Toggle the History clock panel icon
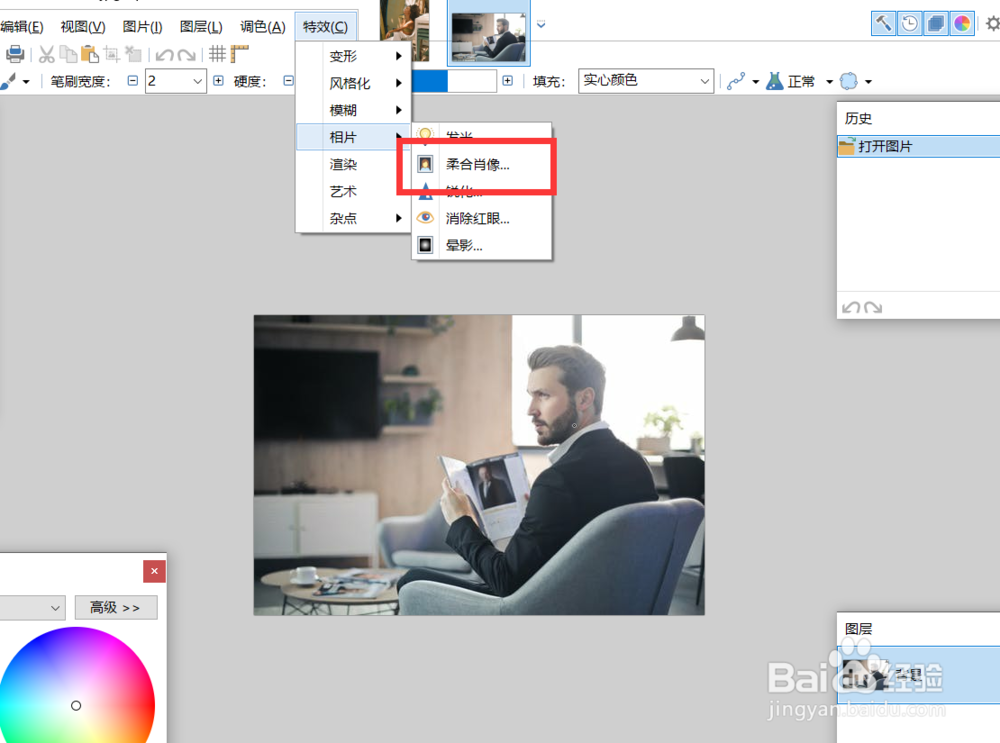 pyautogui.click(x=909, y=23)
